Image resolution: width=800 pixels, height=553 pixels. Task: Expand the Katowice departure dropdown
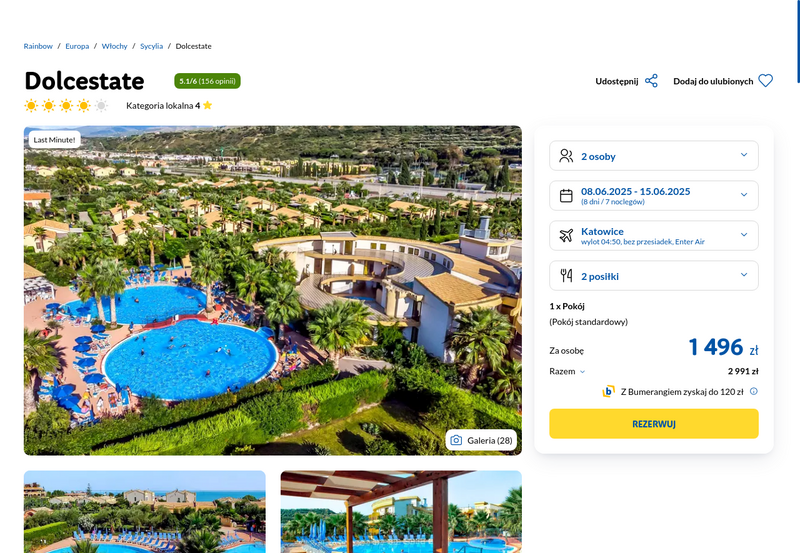click(654, 235)
